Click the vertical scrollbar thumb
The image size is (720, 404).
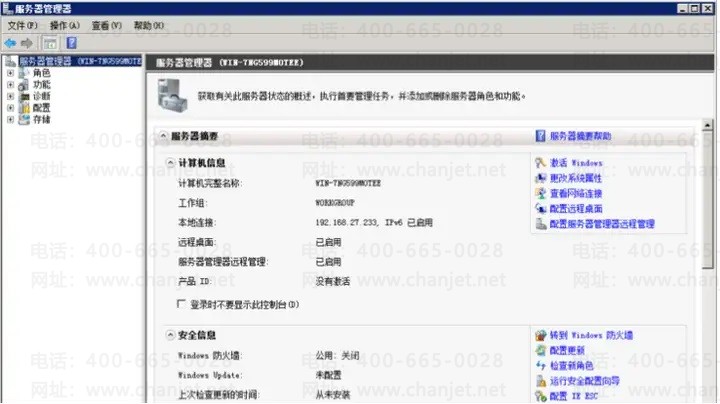click(708, 200)
